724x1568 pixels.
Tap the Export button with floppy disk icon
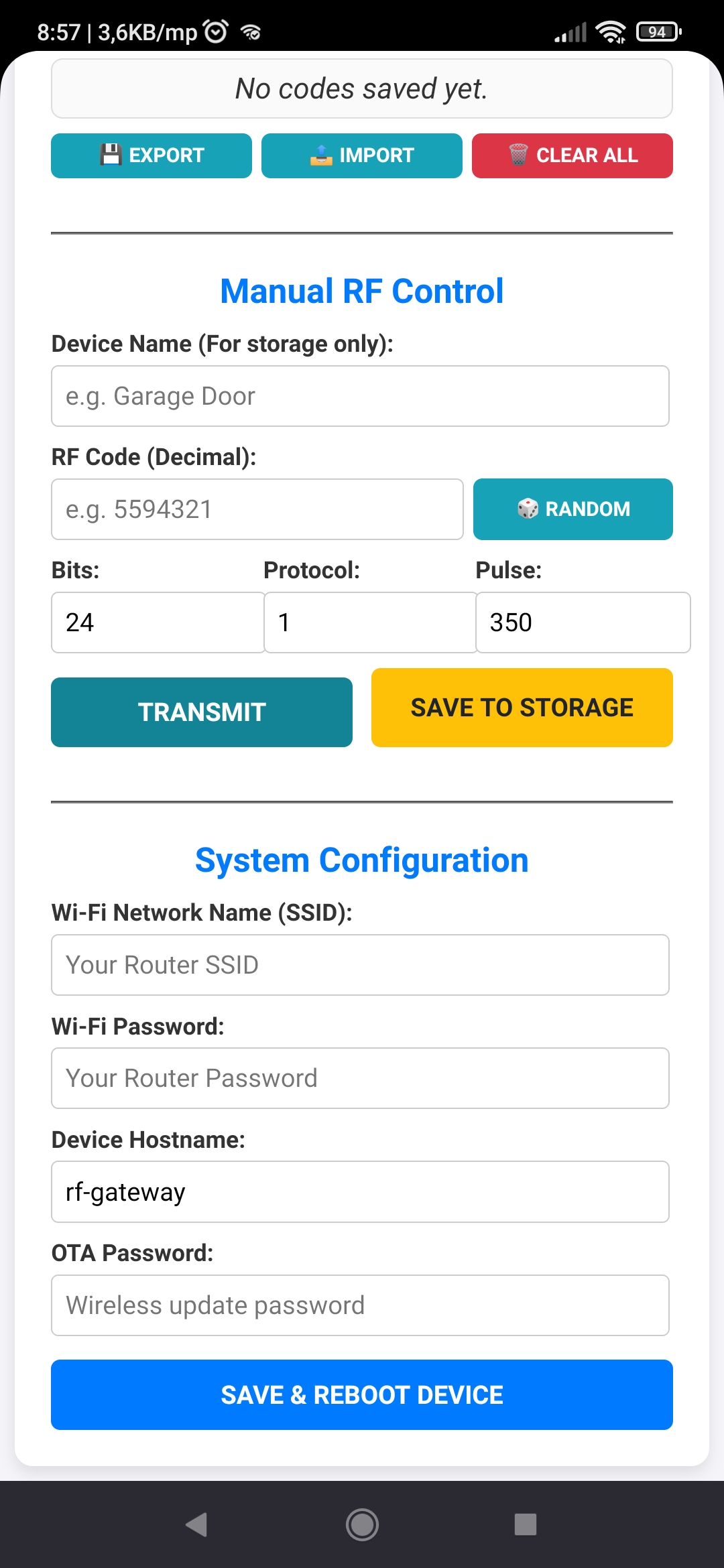152,155
